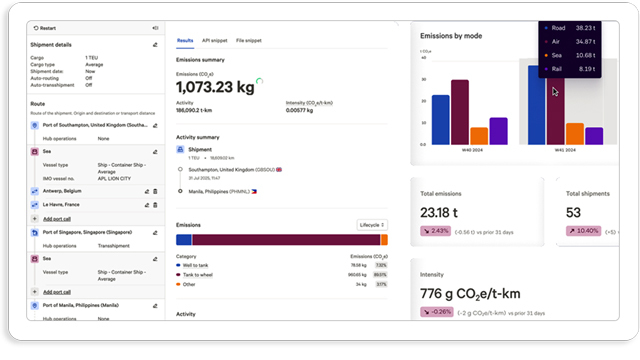Delete Antwerp, Belgium port call
640x360 pixels.
coord(156,191)
